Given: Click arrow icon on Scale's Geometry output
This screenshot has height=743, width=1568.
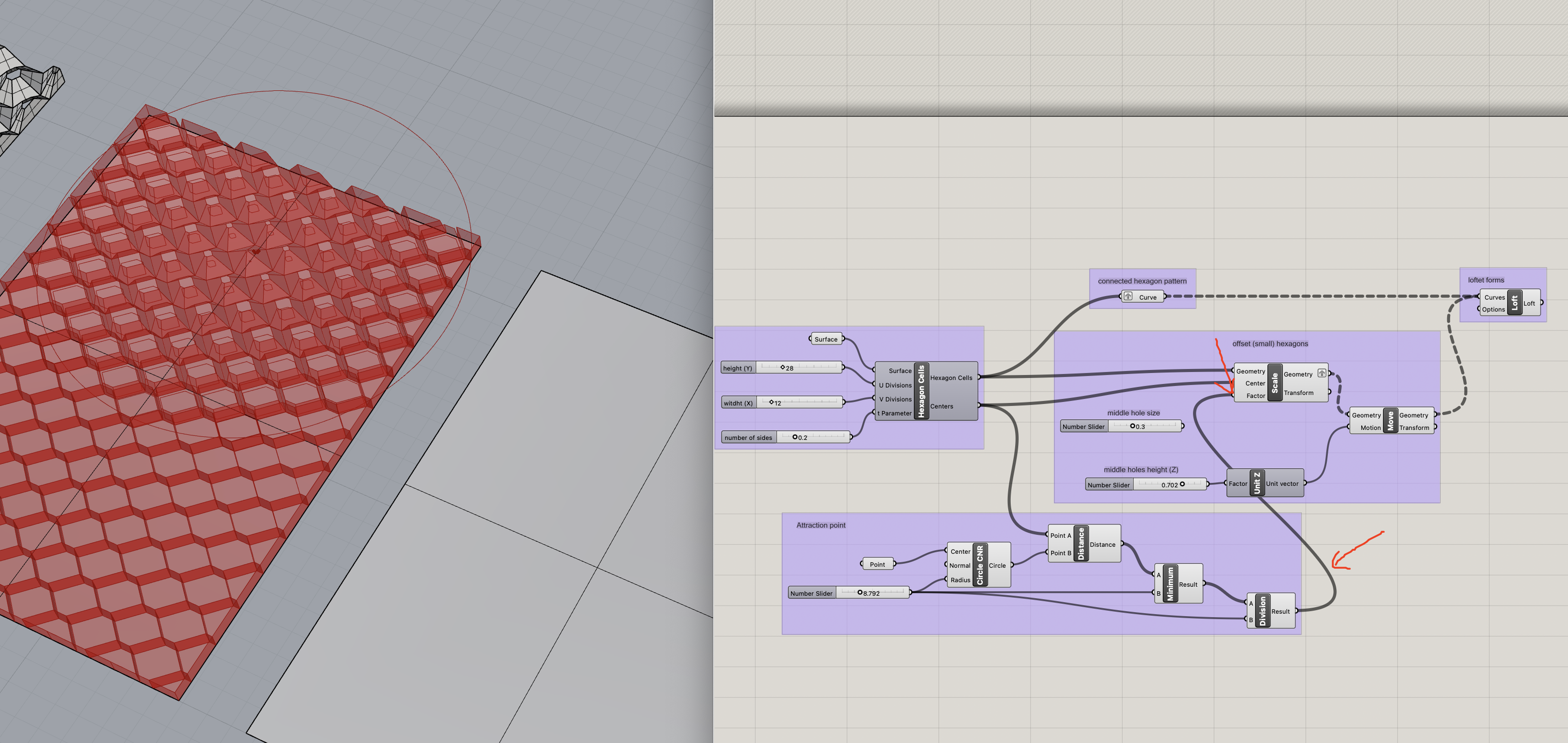Looking at the screenshot, I should coord(1321,373).
